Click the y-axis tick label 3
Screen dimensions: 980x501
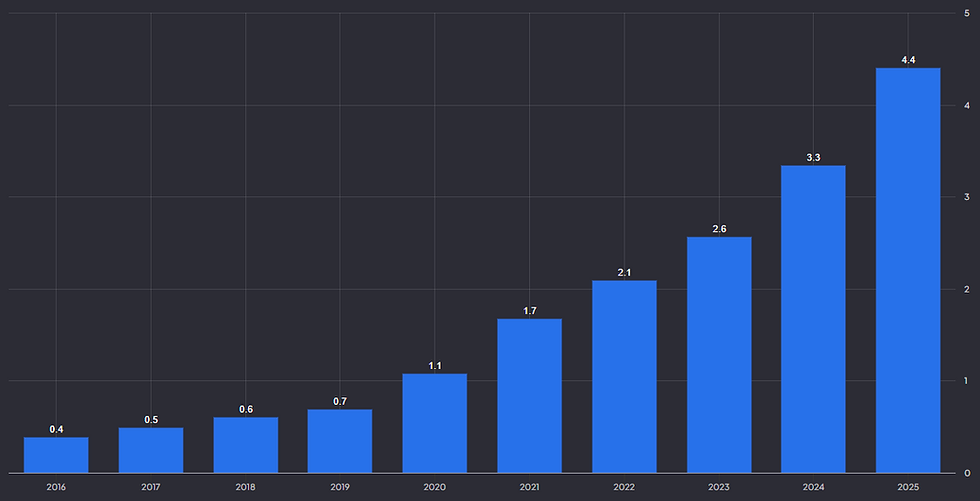click(967, 197)
